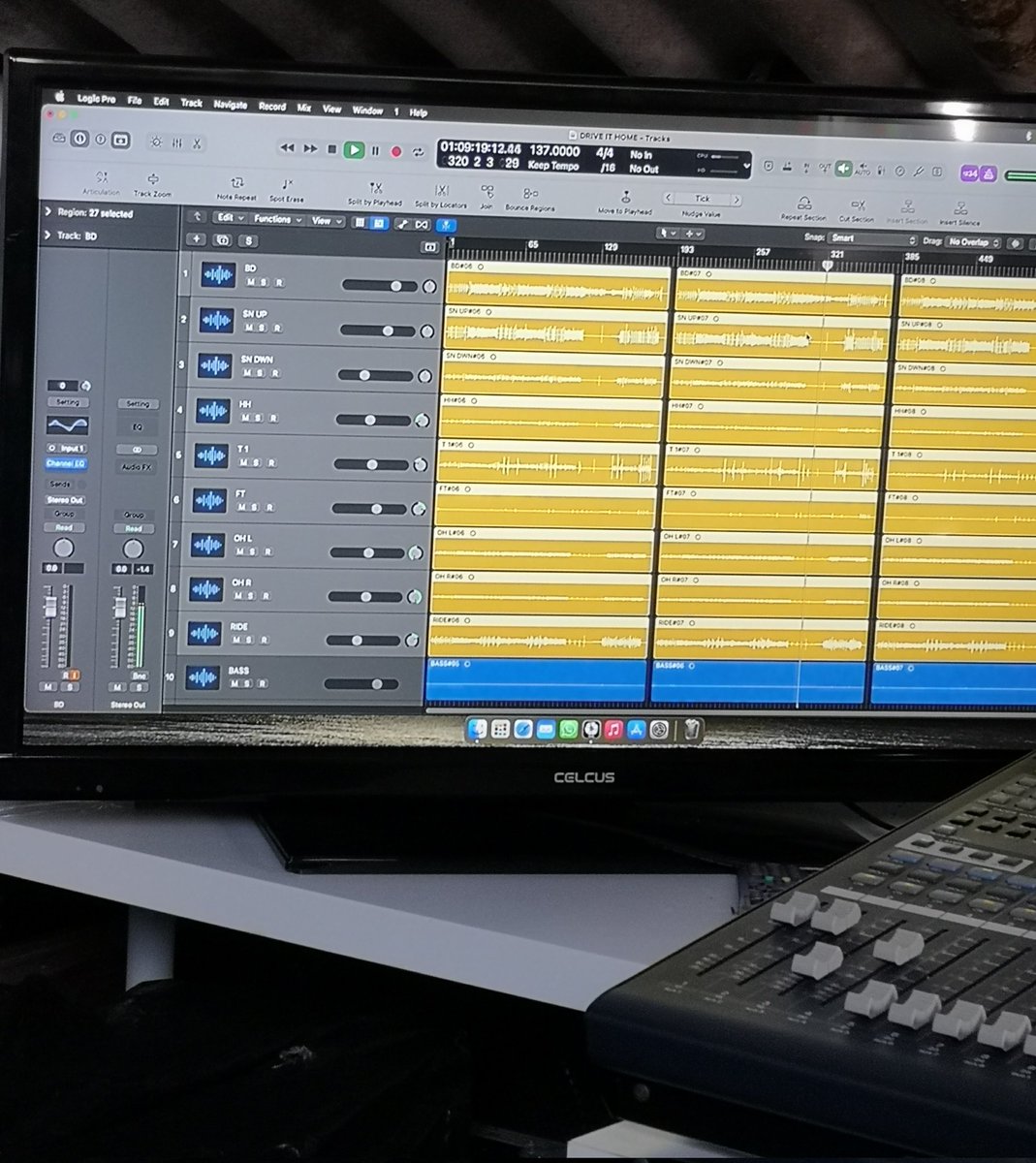
Task: Open the LCD display mode chevron
Action: click(x=745, y=167)
